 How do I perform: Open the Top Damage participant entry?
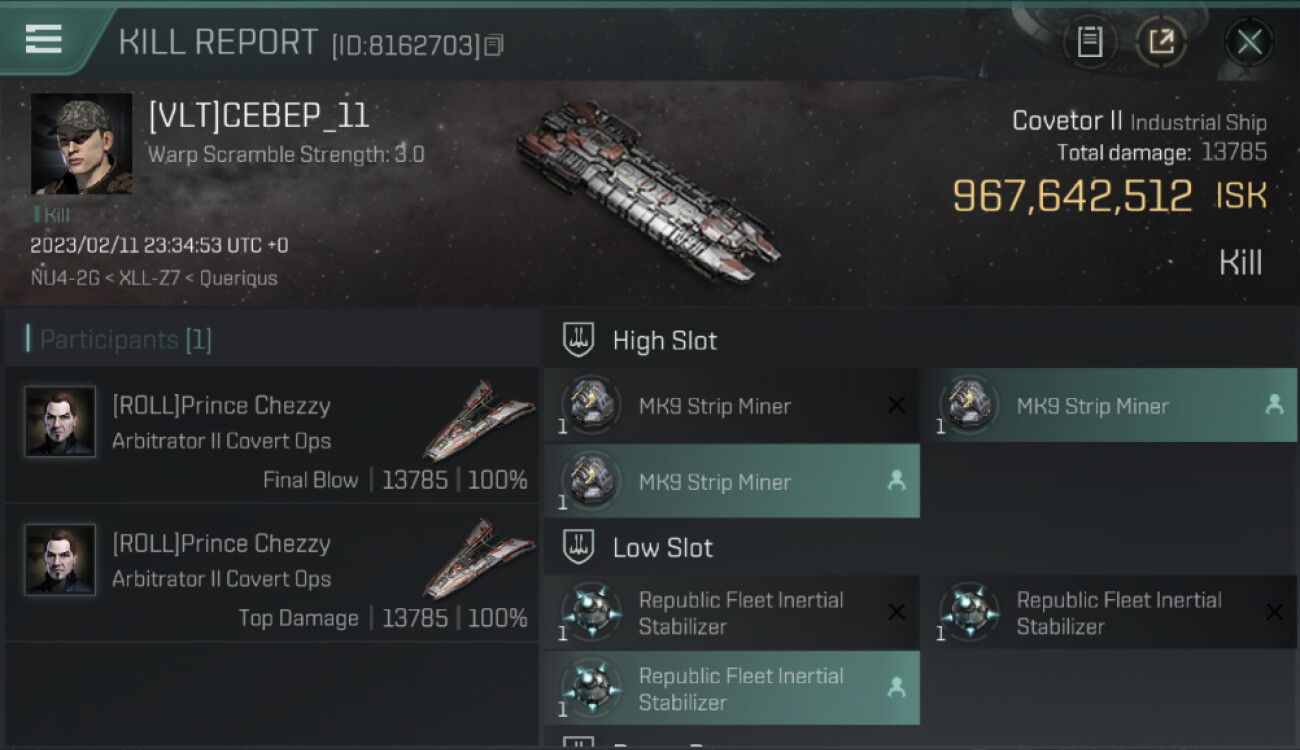(x=272, y=572)
